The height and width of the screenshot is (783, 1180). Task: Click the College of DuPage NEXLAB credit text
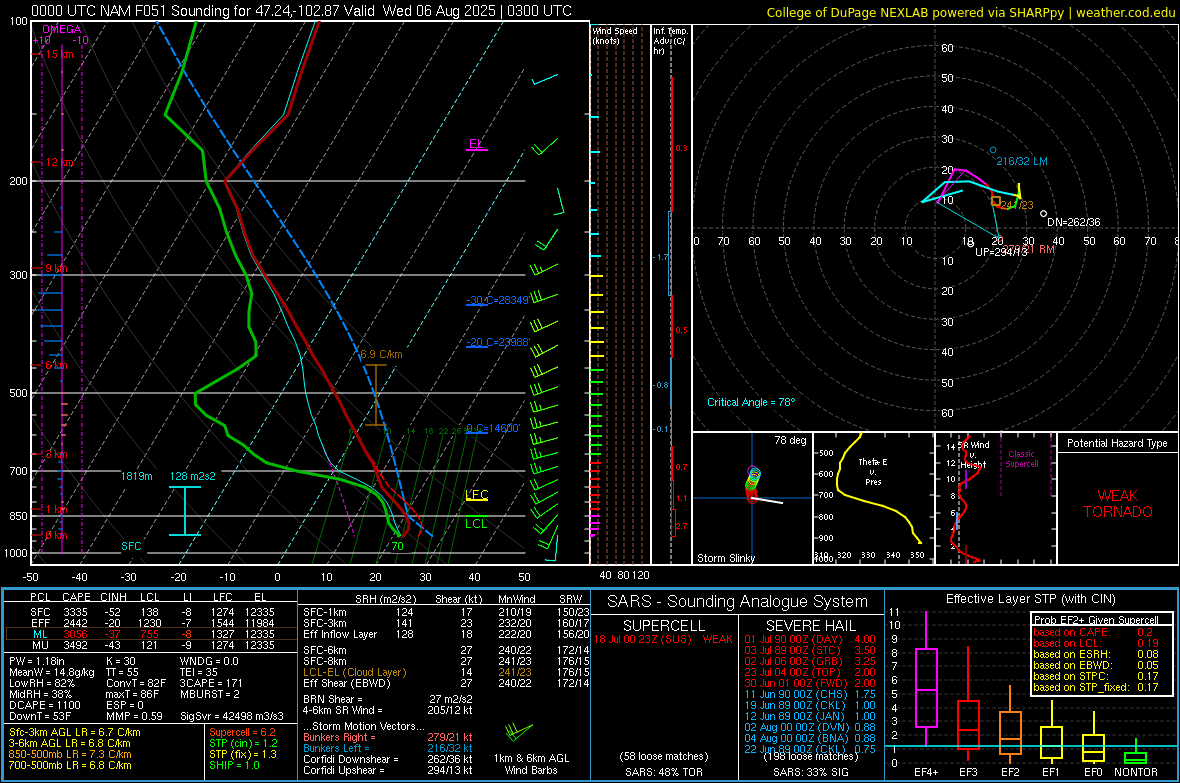(970, 12)
